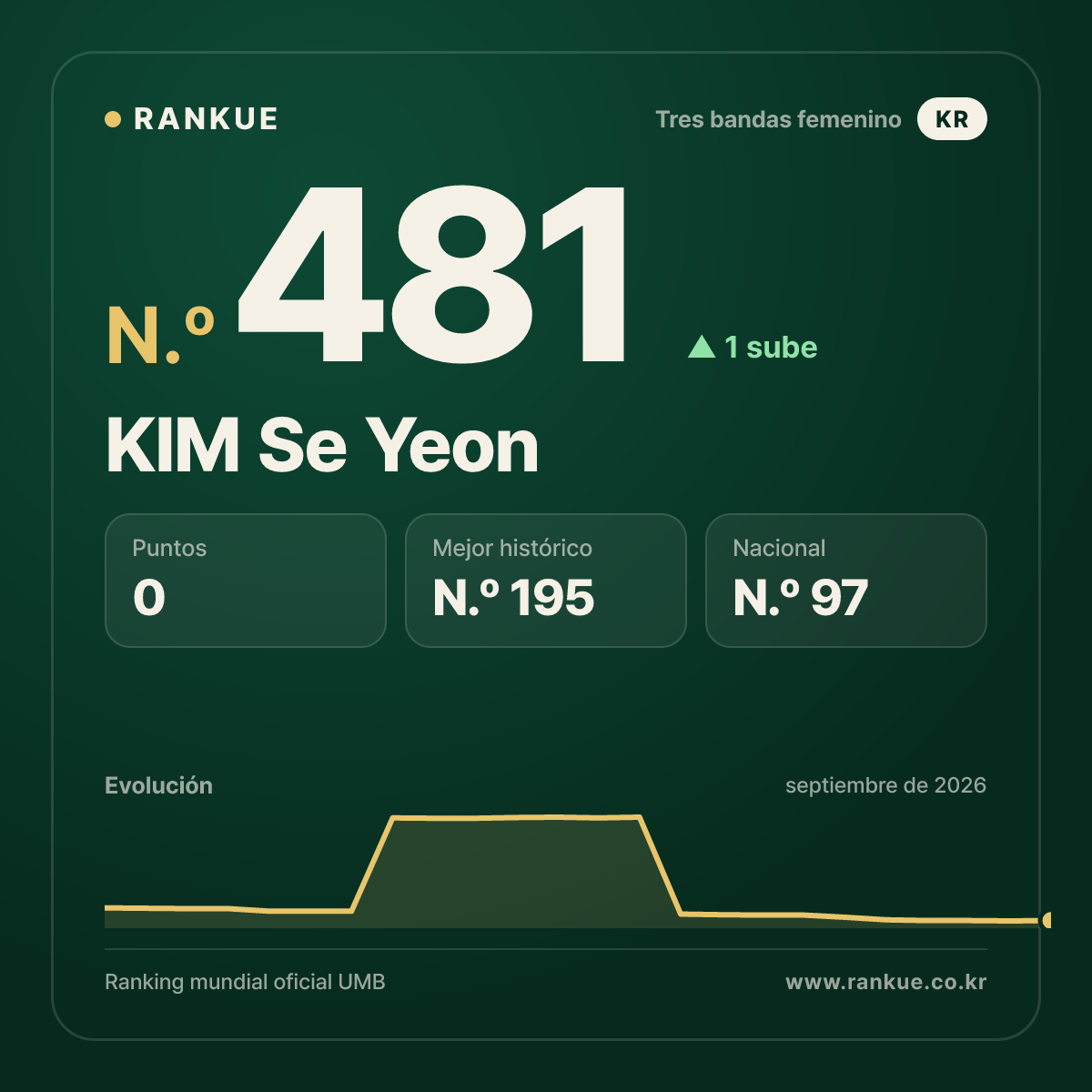Viewport: 1092px width, 1092px height.
Task: Click the '1 sube' change text
Action: coord(771,347)
